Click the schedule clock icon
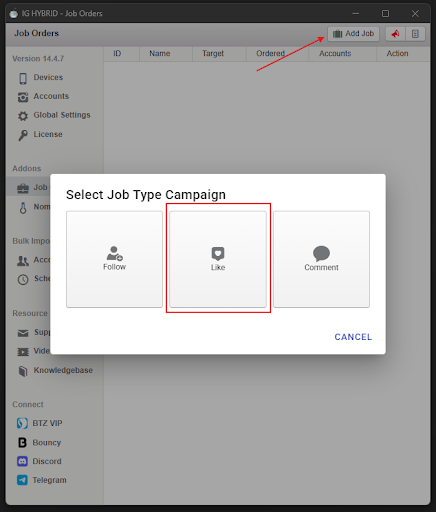The image size is (436, 512). [23, 279]
